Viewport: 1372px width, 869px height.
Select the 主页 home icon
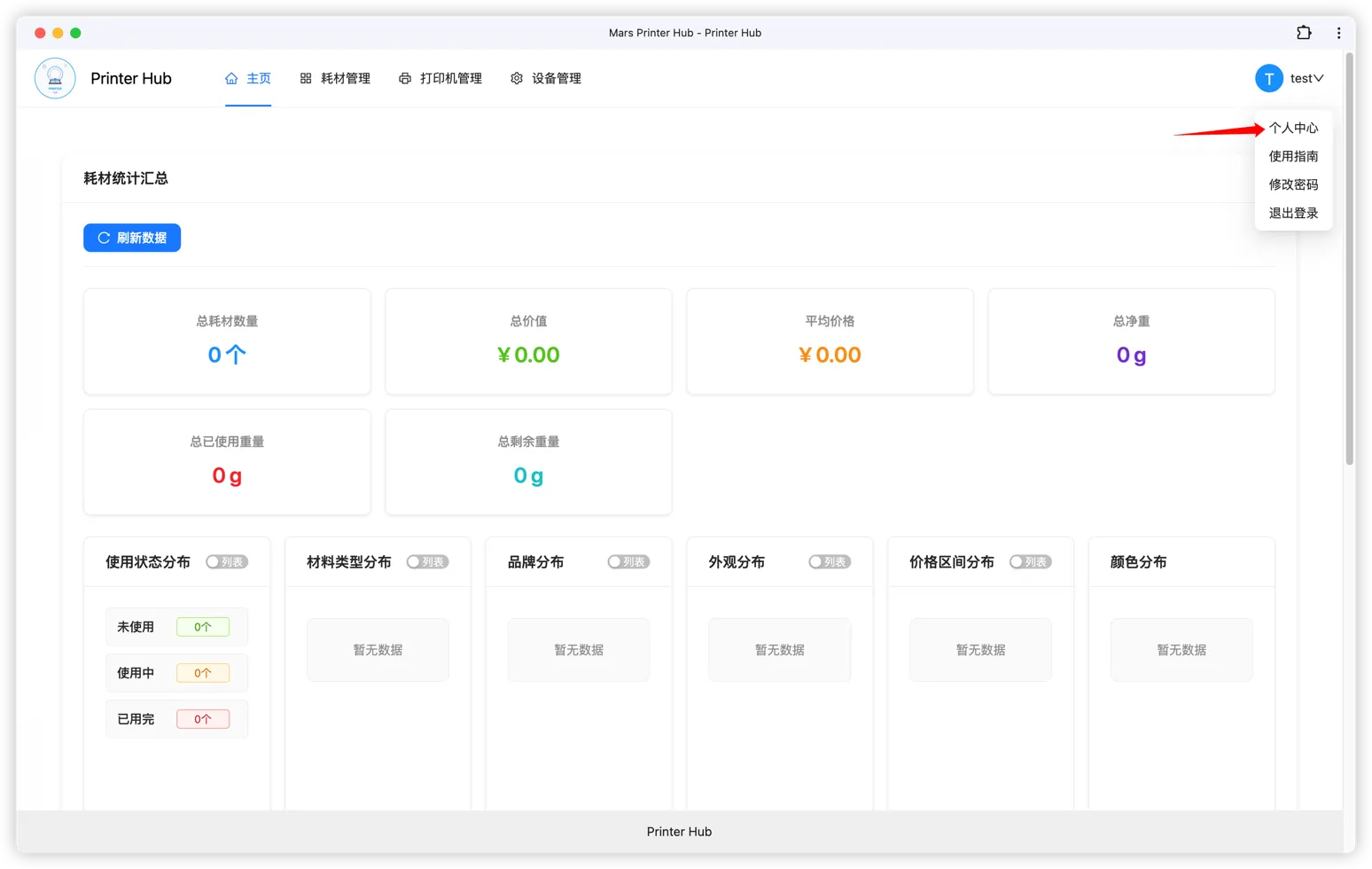pyautogui.click(x=230, y=78)
